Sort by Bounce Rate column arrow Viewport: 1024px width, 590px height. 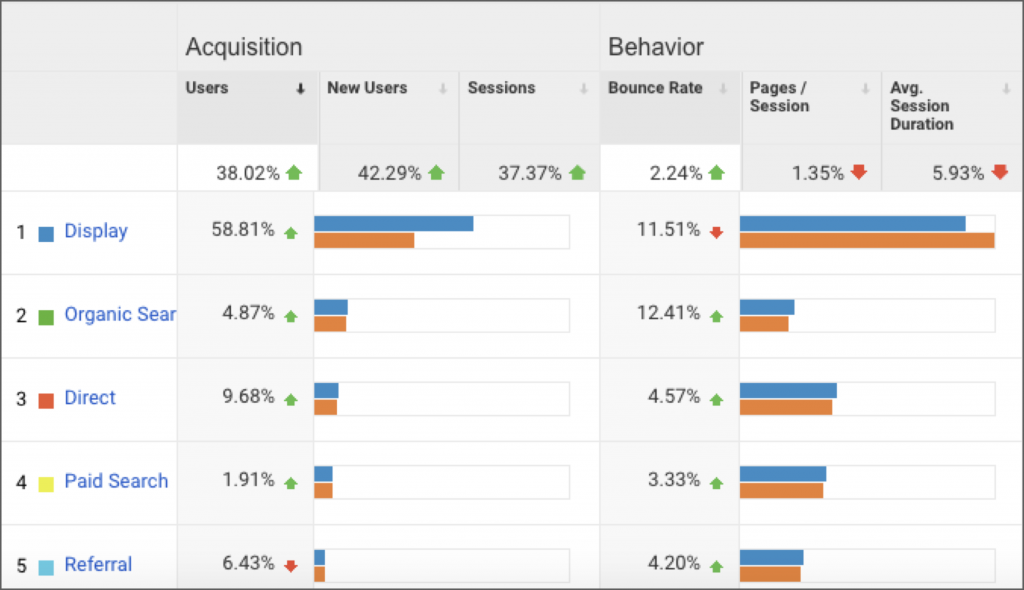click(x=723, y=88)
